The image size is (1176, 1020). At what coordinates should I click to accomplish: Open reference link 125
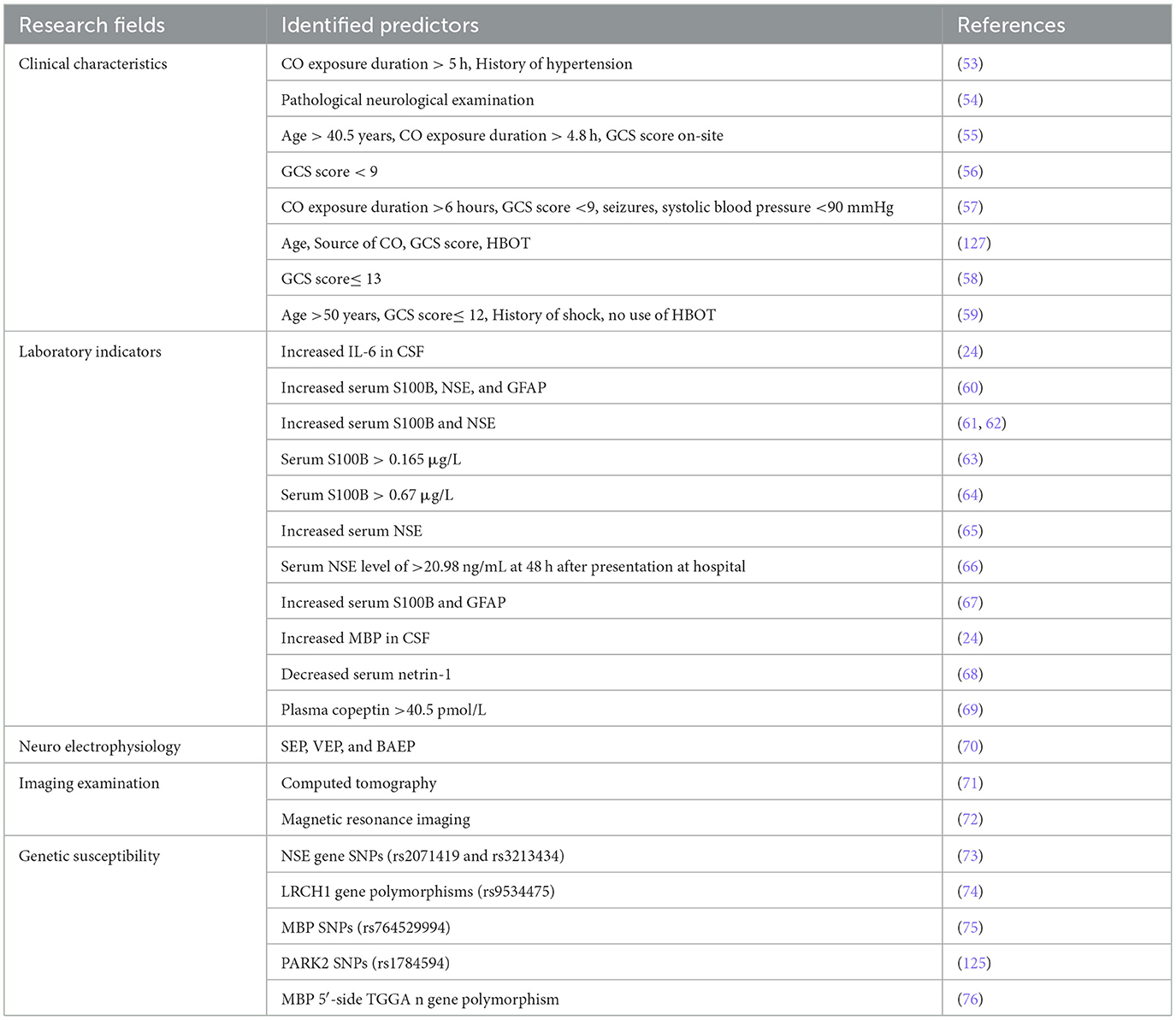tap(974, 964)
